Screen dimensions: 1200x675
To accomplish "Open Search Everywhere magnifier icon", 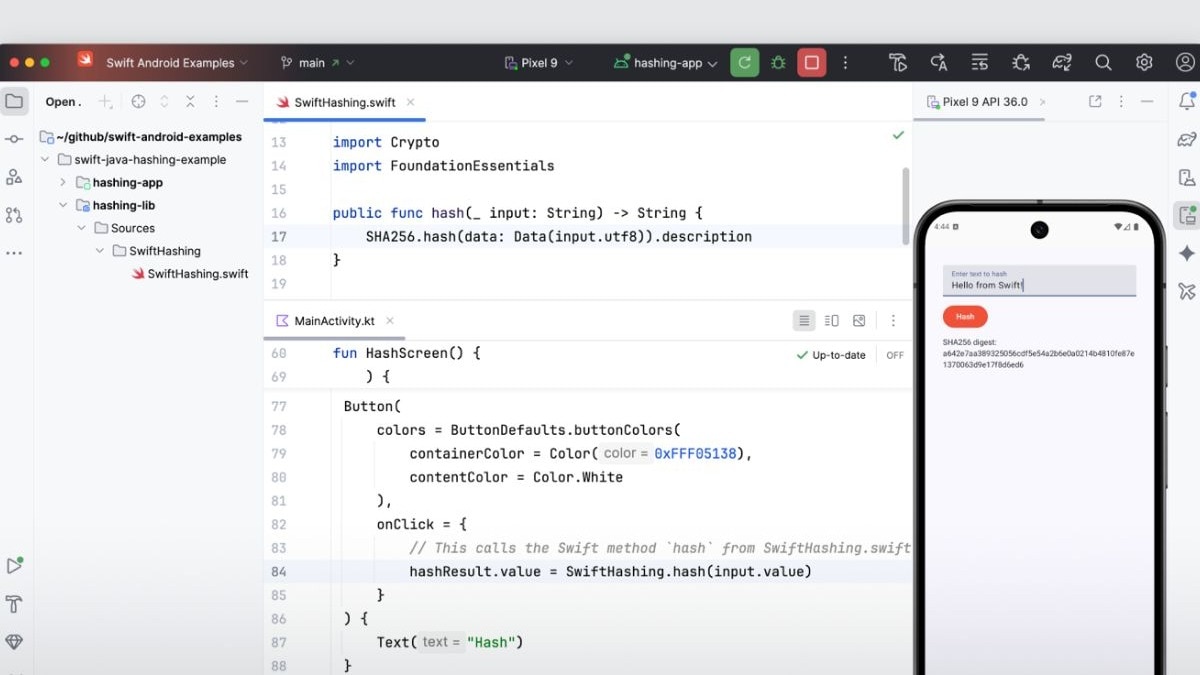I will tap(1103, 63).
